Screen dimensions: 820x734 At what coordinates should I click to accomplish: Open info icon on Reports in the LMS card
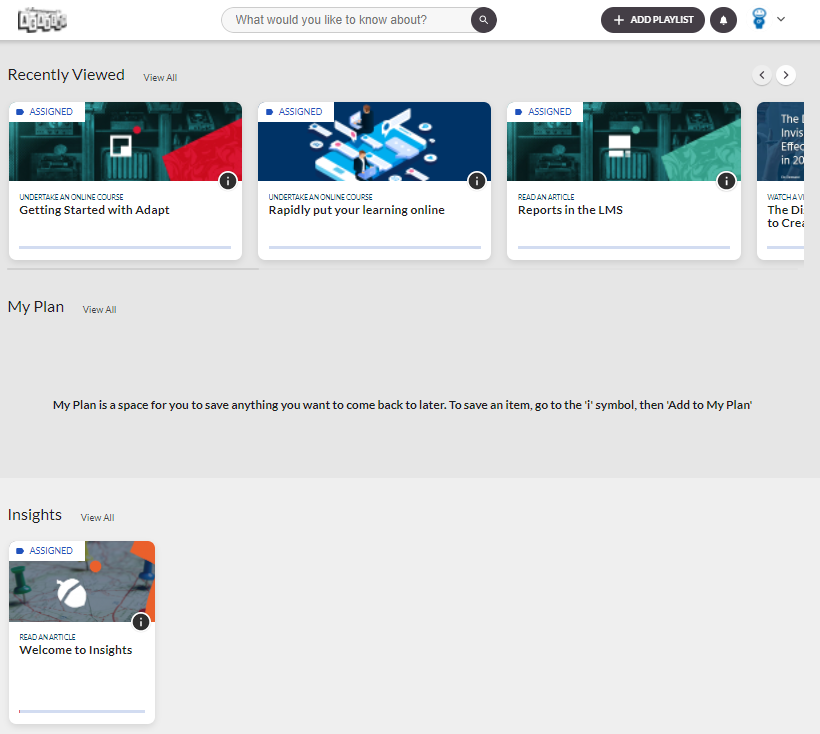pyautogui.click(x=726, y=181)
